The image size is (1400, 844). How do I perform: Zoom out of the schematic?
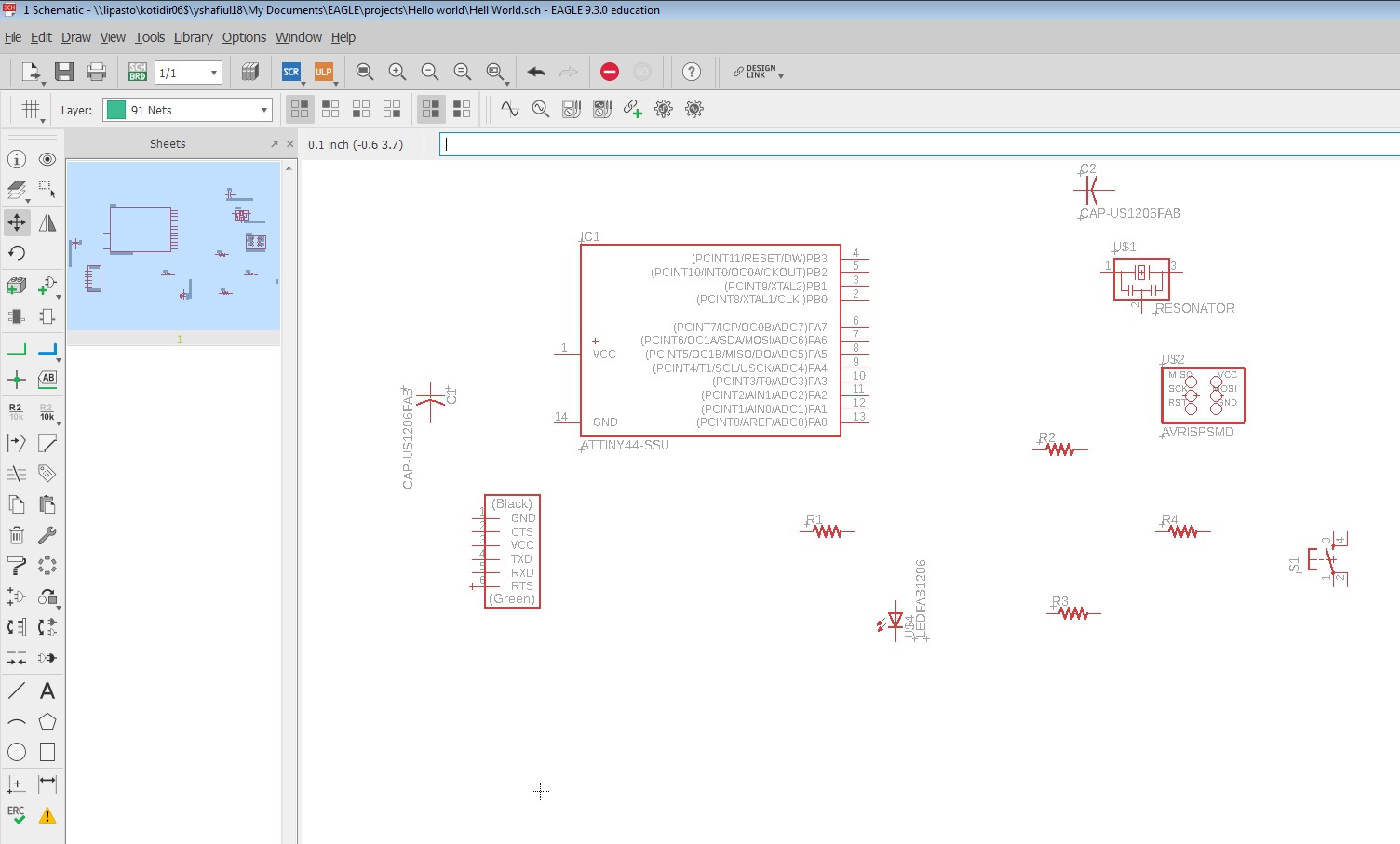430,72
